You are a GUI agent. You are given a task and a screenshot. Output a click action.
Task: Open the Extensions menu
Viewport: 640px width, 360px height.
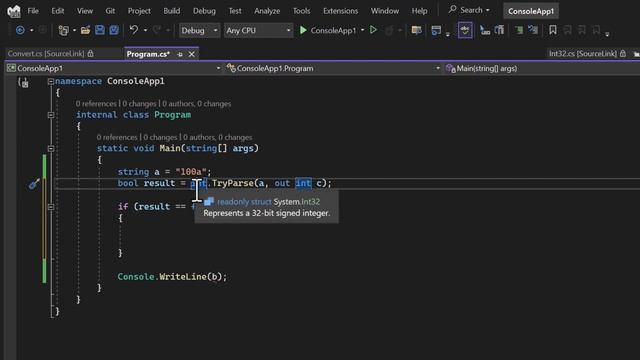coord(340,11)
